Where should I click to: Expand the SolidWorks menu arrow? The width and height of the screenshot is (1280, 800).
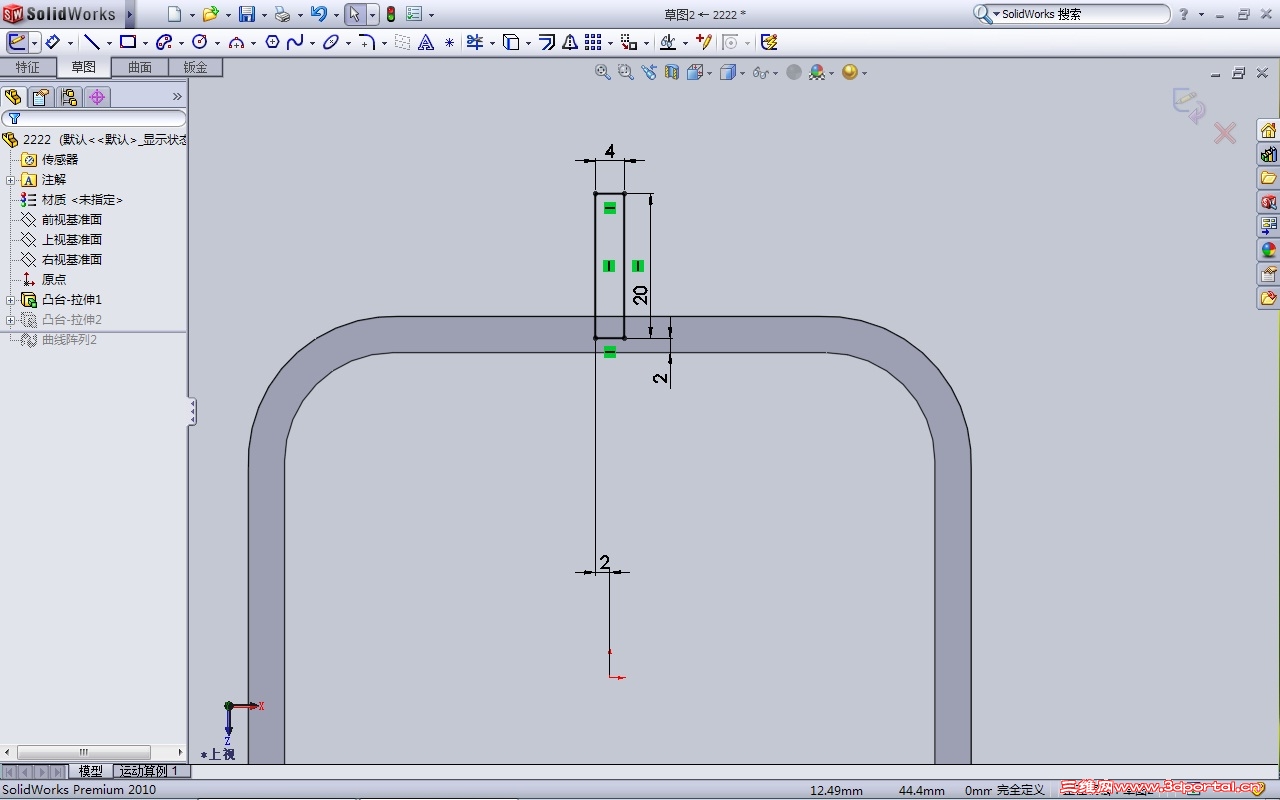pos(129,14)
